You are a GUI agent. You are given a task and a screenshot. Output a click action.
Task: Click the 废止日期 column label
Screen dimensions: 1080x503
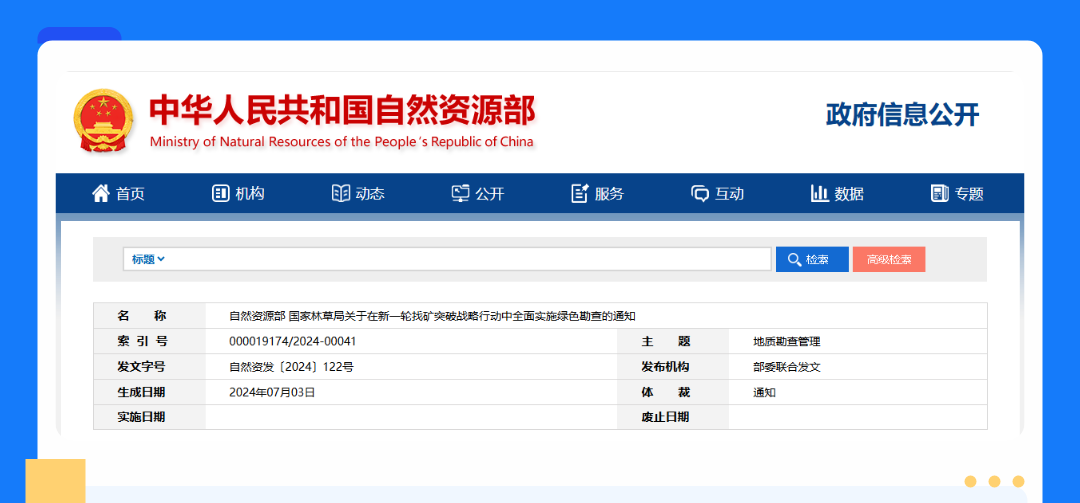(666, 417)
